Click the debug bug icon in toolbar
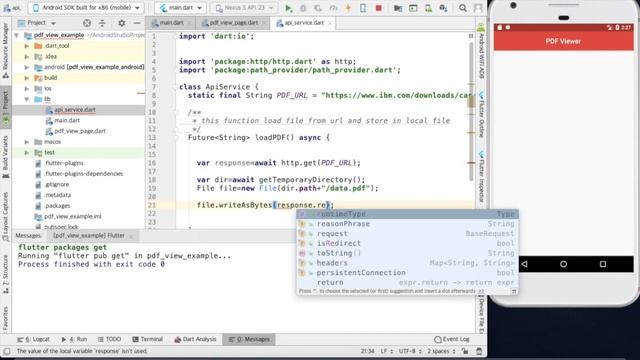This screenshot has height=360, width=640. click(x=303, y=8)
